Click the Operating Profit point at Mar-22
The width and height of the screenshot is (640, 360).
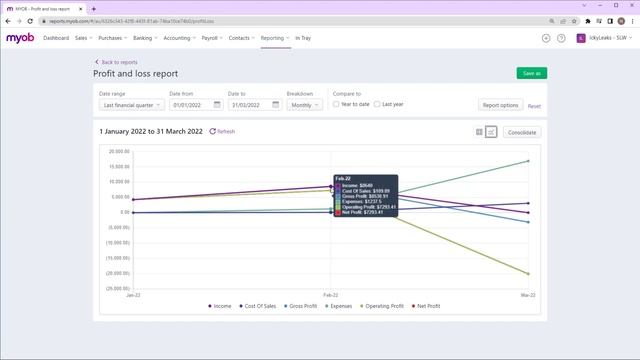(529, 274)
